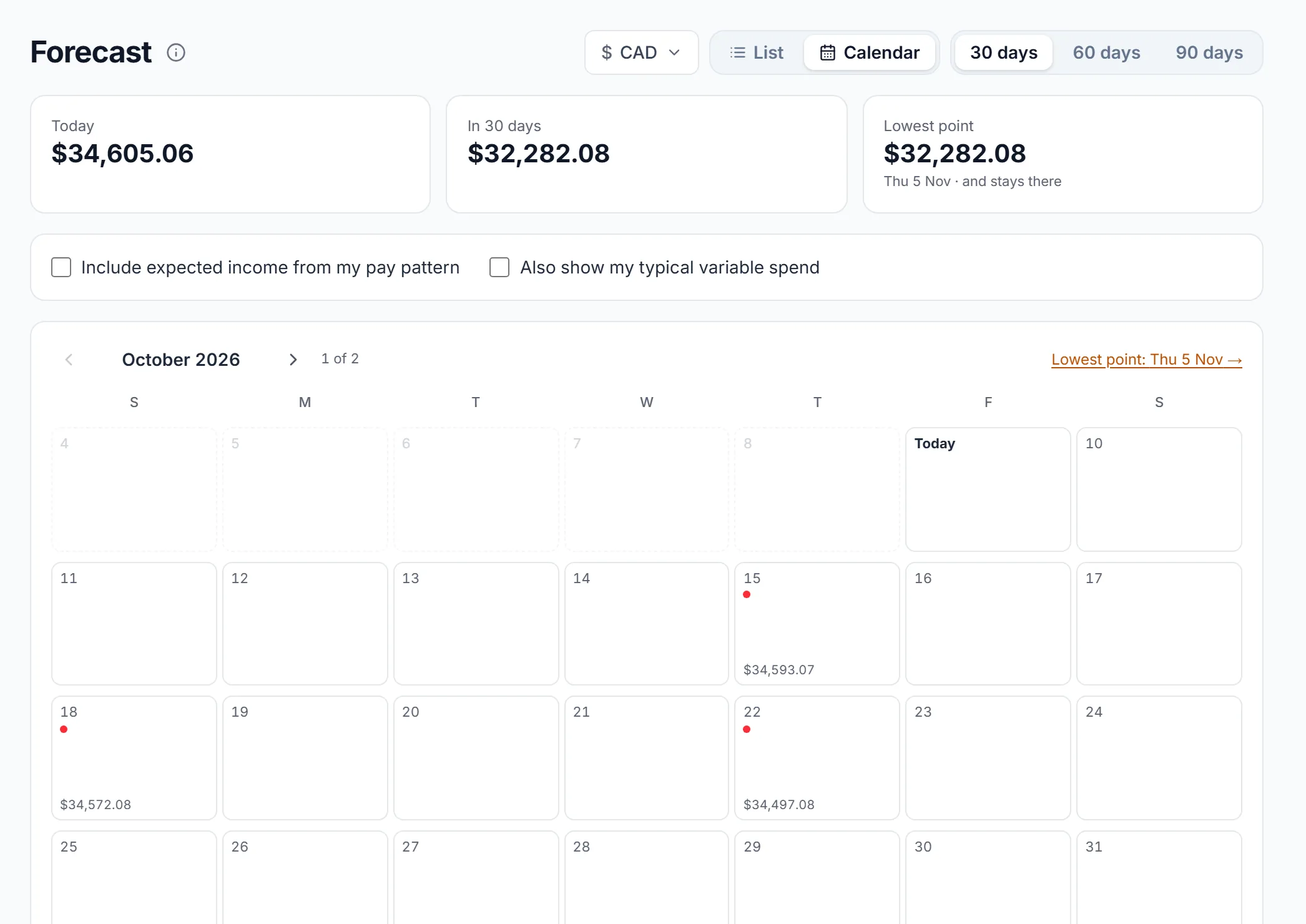Go to the next month with the right chevron
The height and width of the screenshot is (924, 1306).
(293, 360)
